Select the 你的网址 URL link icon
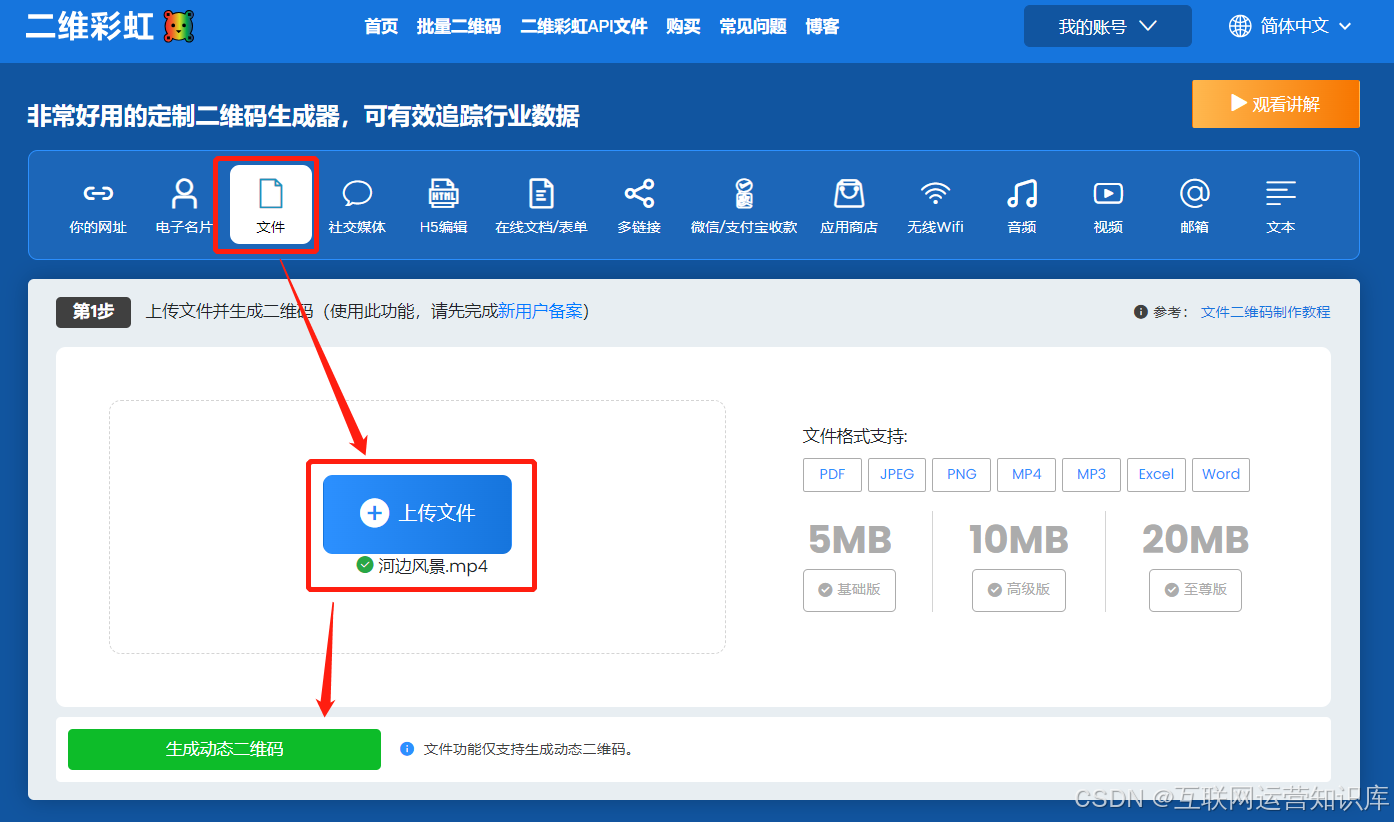 (x=98, y=193)
